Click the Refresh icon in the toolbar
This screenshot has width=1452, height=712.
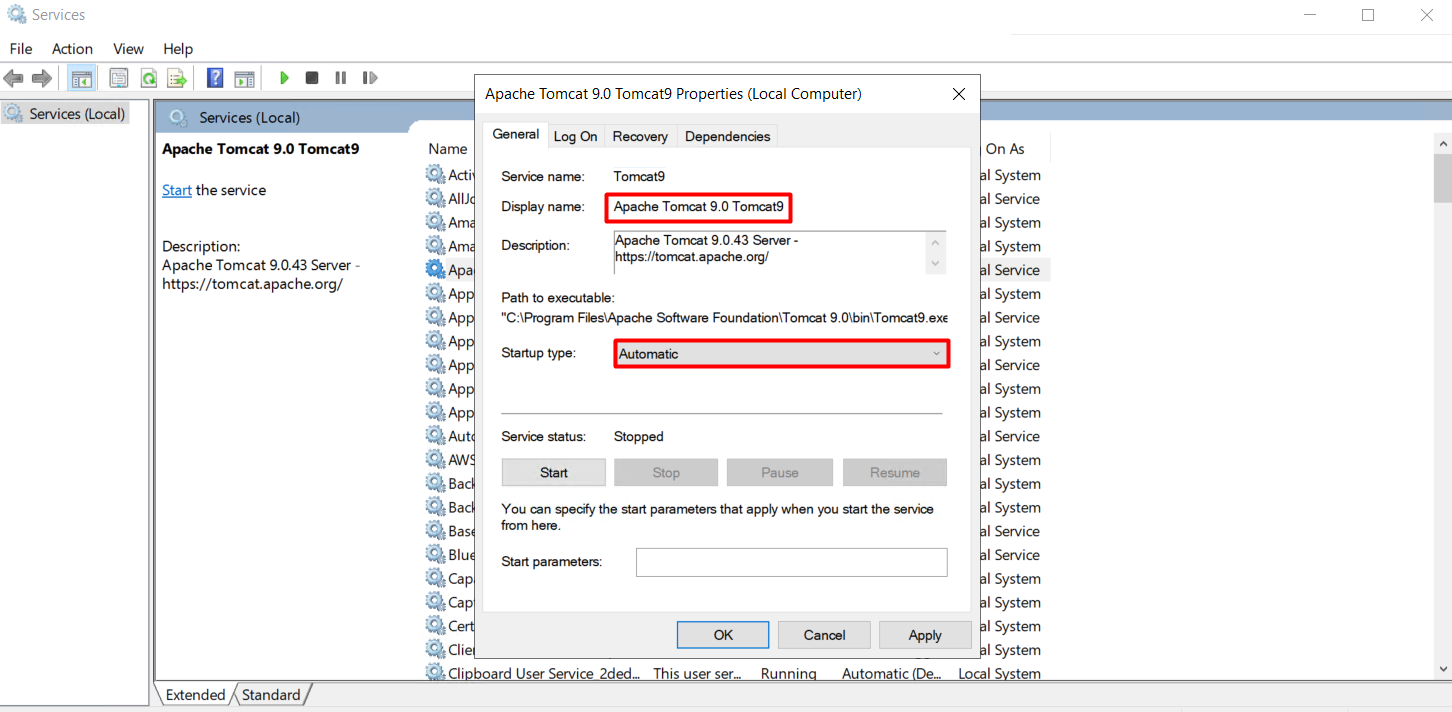[x=149, y=77]
